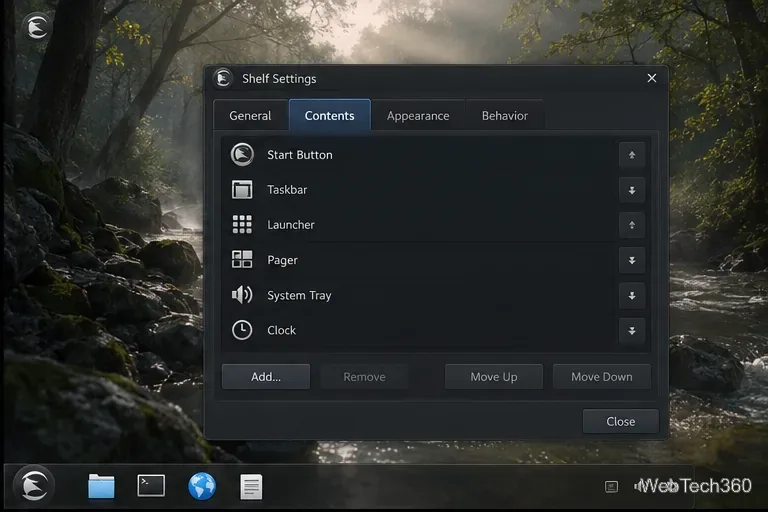
Task: Click the Launcher grid icon
Action: (x=242, y=224)
